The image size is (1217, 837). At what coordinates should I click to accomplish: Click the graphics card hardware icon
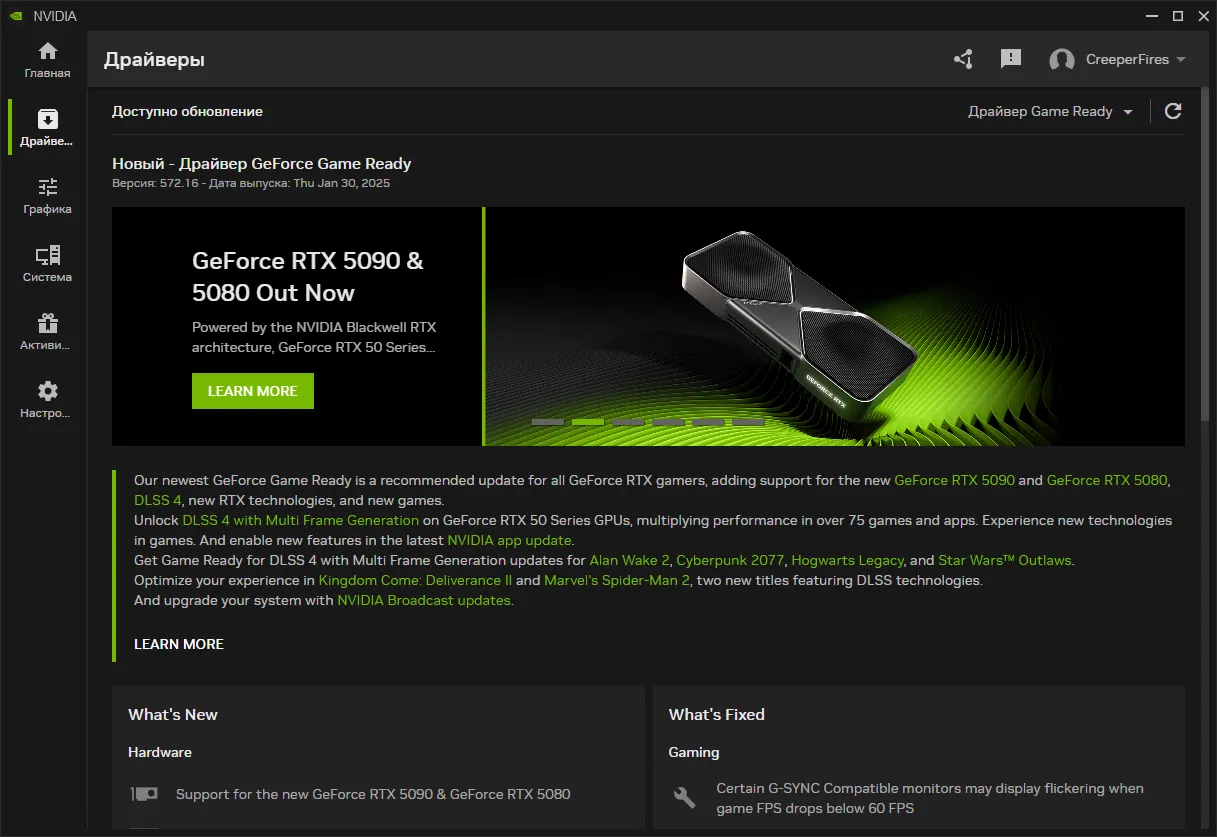(144, 794)
